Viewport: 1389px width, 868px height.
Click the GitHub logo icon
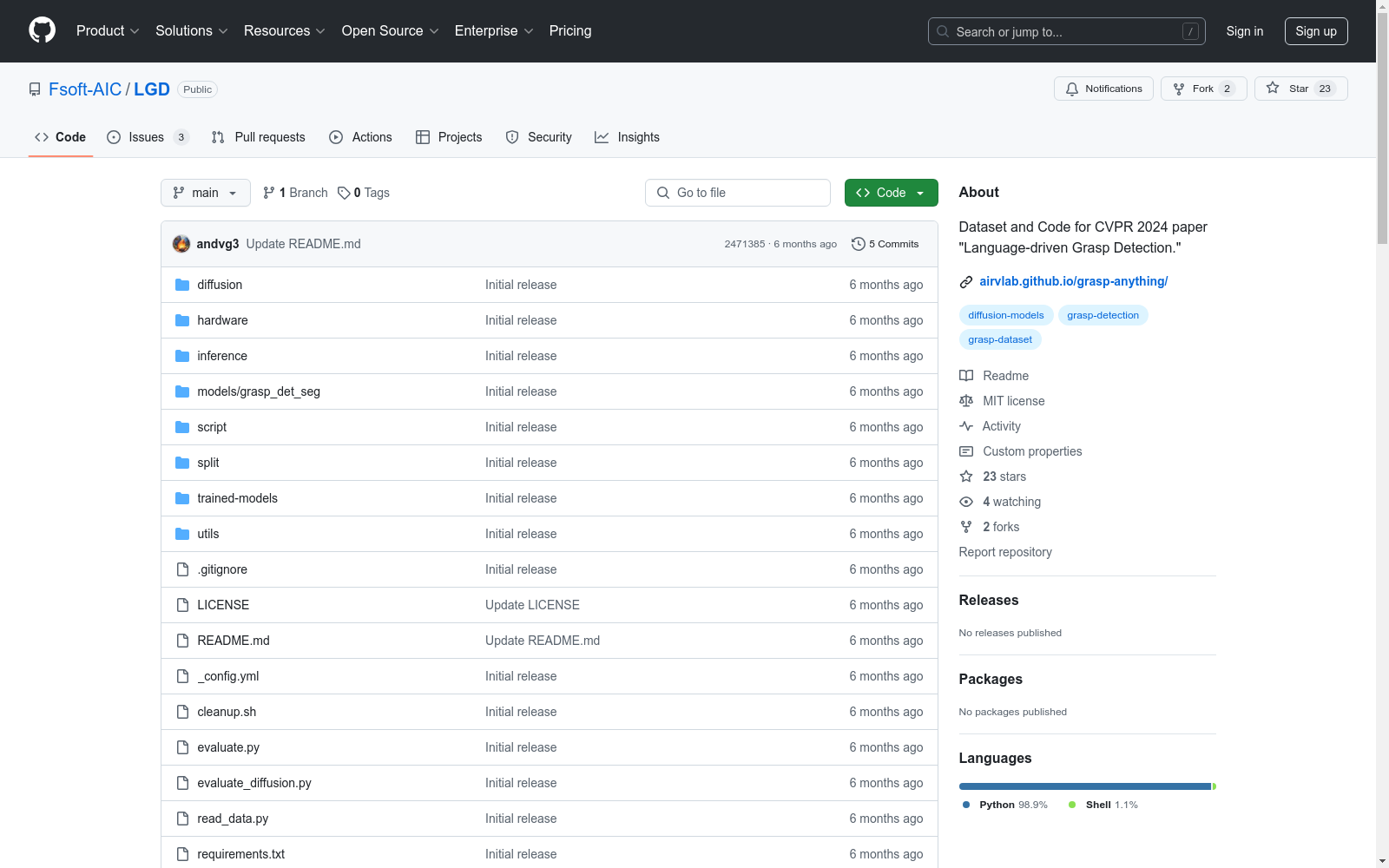pyautogui.click(x=42, y=30)
